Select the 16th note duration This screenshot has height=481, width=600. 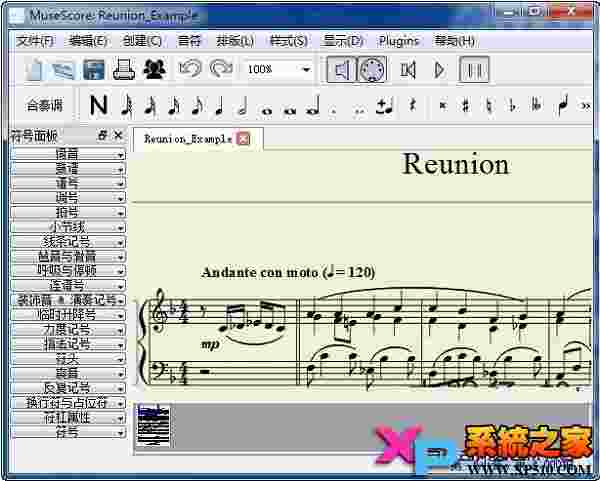(173, 104)
